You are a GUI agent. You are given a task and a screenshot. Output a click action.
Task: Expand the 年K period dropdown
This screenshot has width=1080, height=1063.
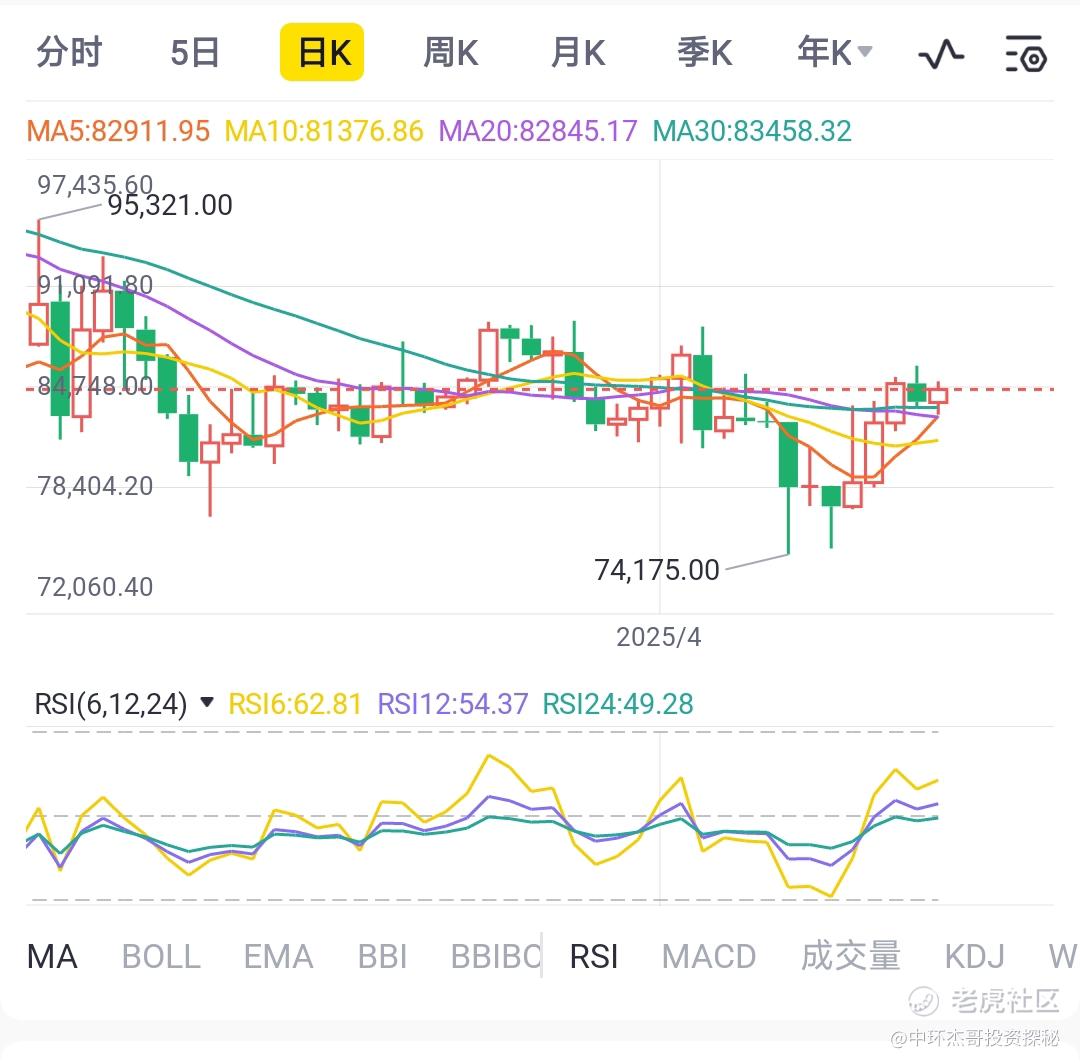click(835, 52)
